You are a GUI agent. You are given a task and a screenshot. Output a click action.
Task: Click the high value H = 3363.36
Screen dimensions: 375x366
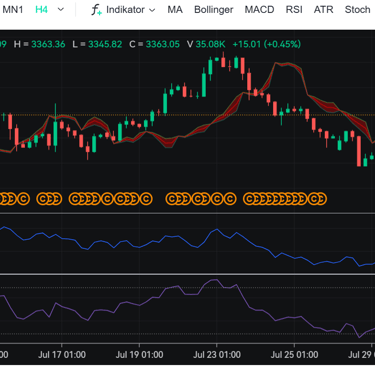[x=39, y=44]
